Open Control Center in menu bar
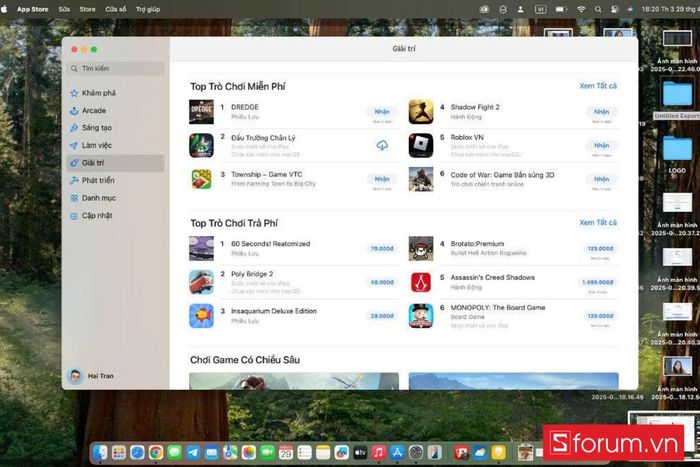The height and width of the screenshot is (467, 700). coord(615,9)
